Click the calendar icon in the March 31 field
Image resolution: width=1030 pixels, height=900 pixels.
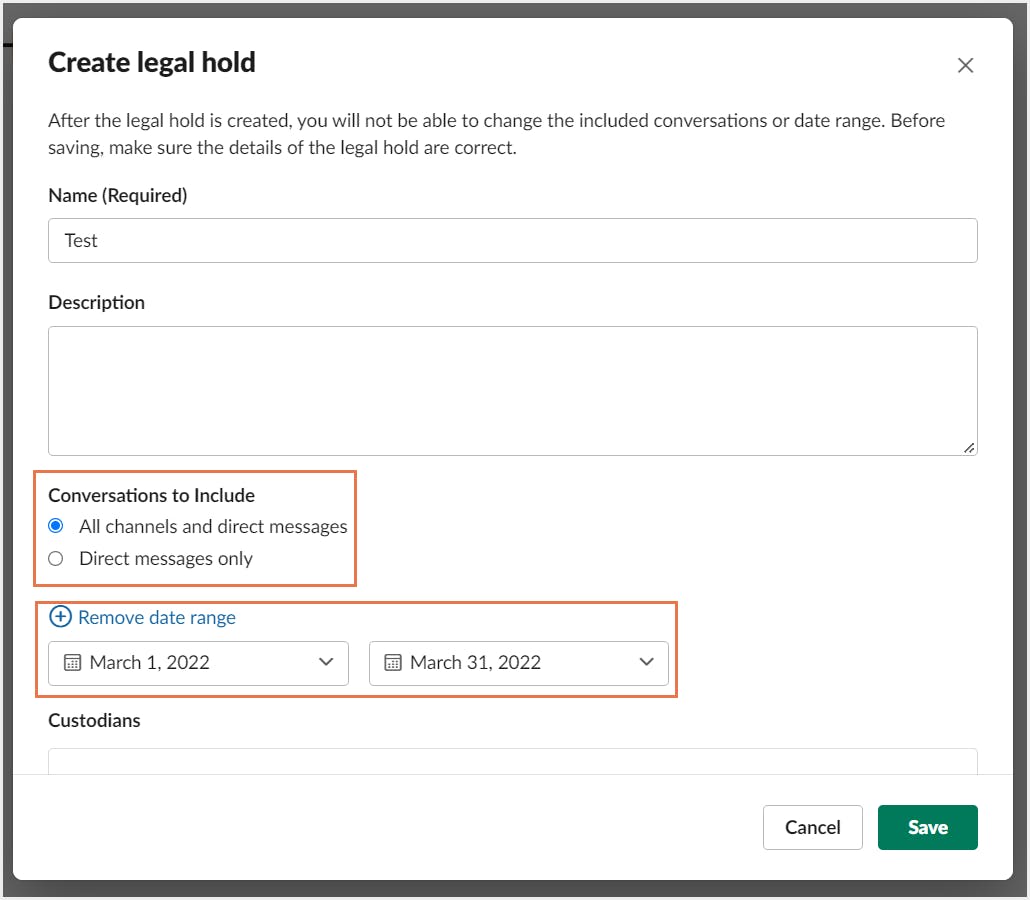pyautogui.click(x=393, y=662)
